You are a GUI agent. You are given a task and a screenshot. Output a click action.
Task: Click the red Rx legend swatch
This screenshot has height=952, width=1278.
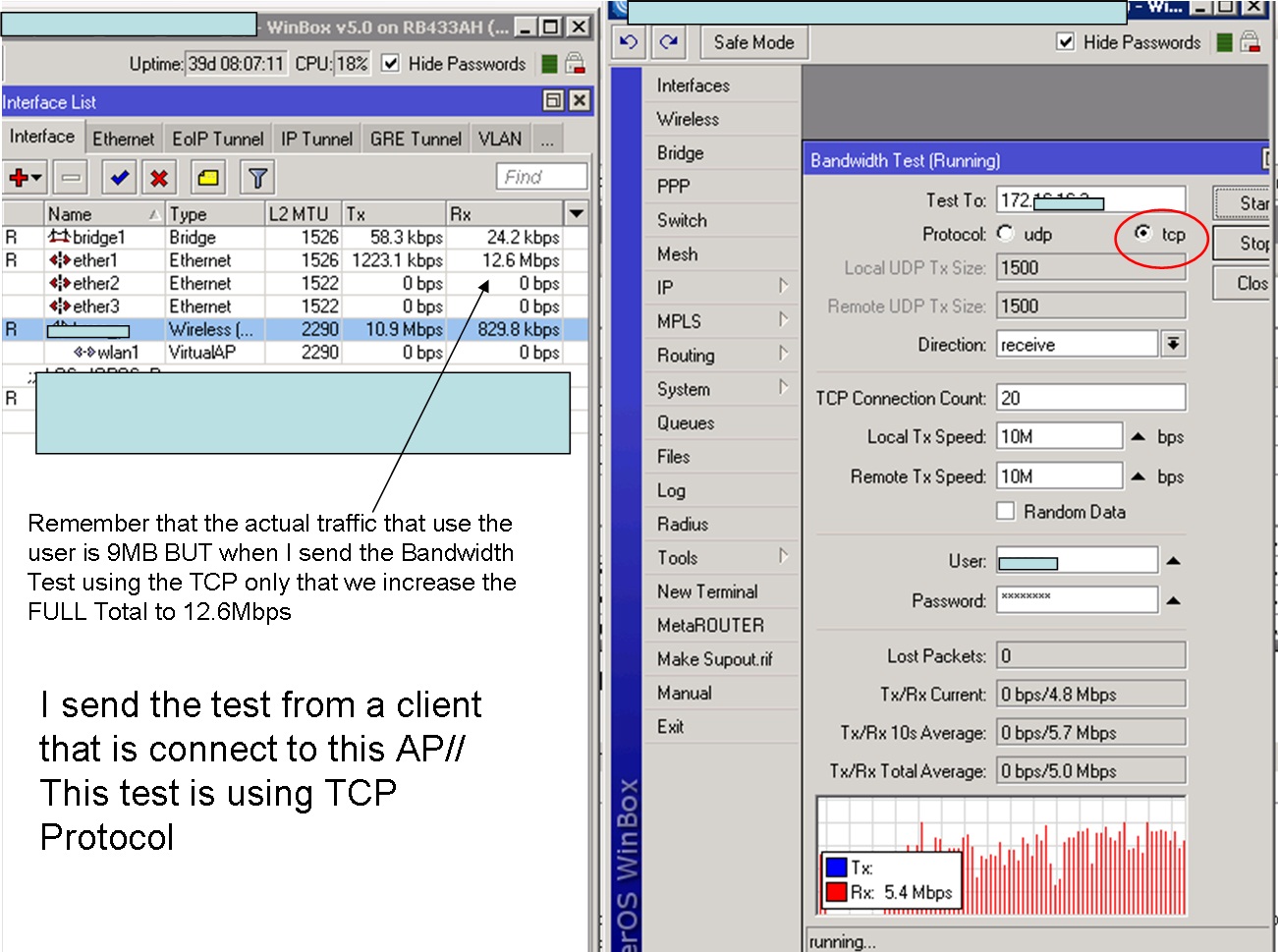(836, 892)
